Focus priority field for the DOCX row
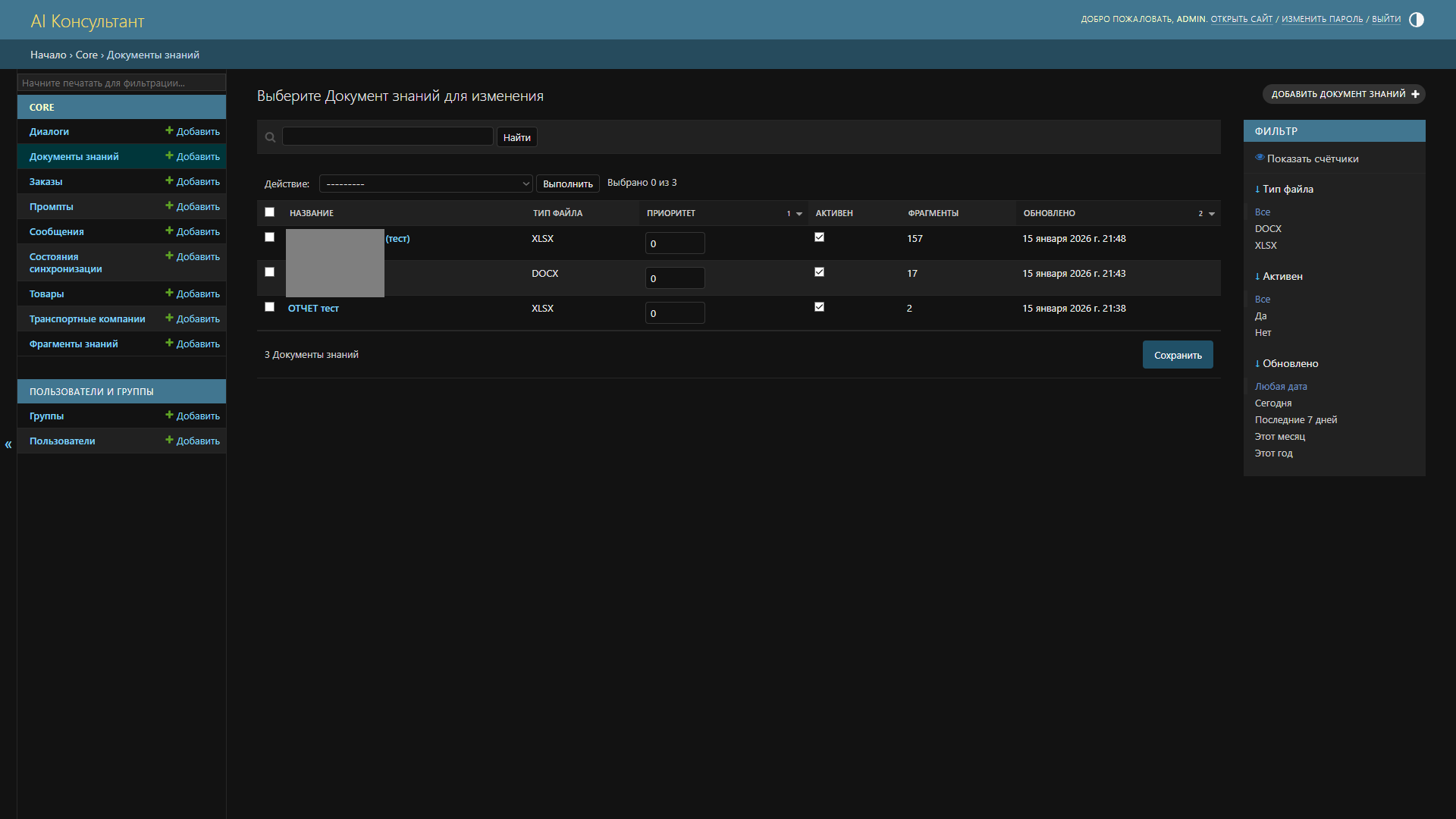 point(675,278)
